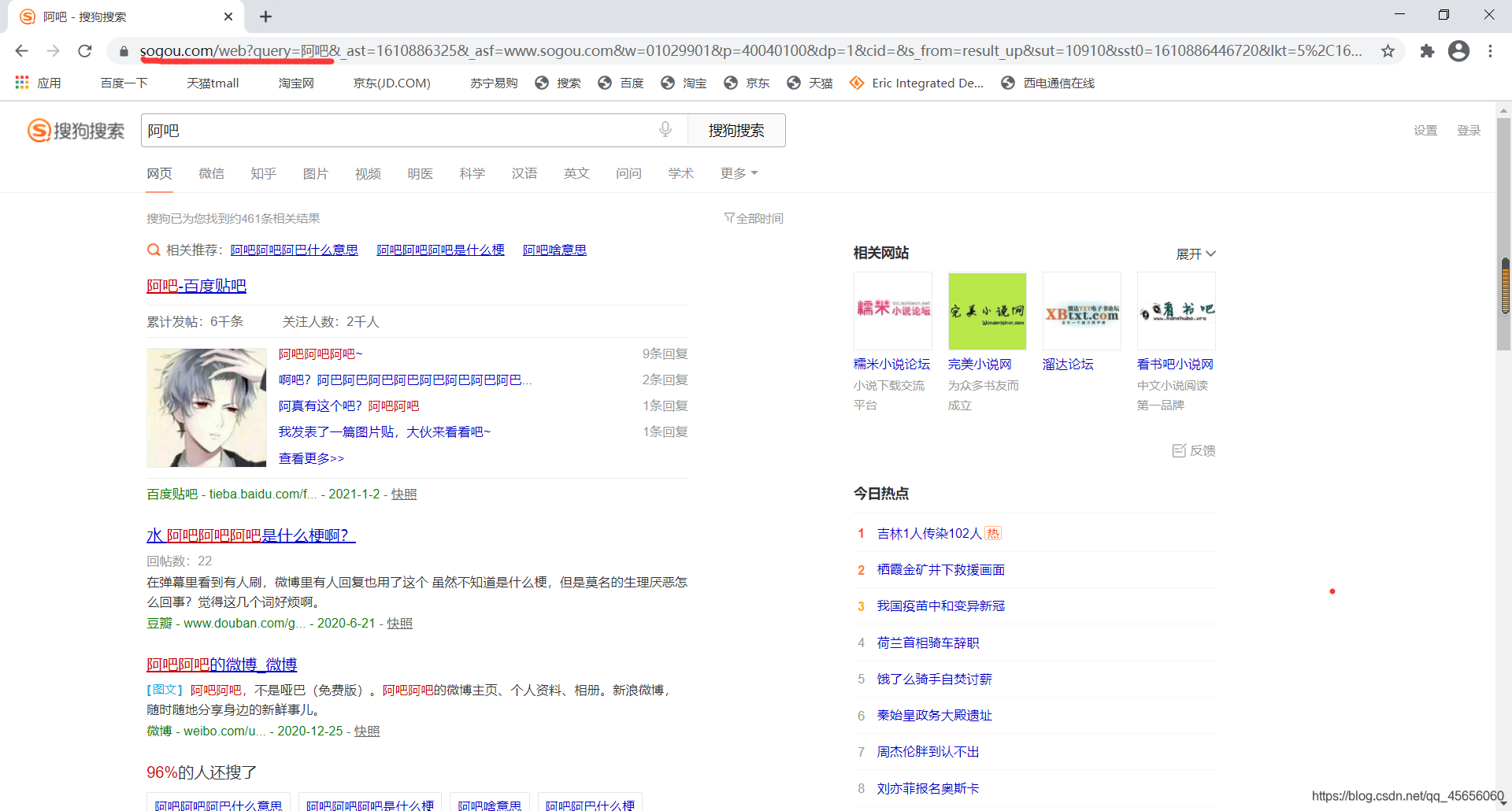Open the 快照 cache link for douban result
Image resolution: width=1512 pixels, height=811 pixels.
399,623
